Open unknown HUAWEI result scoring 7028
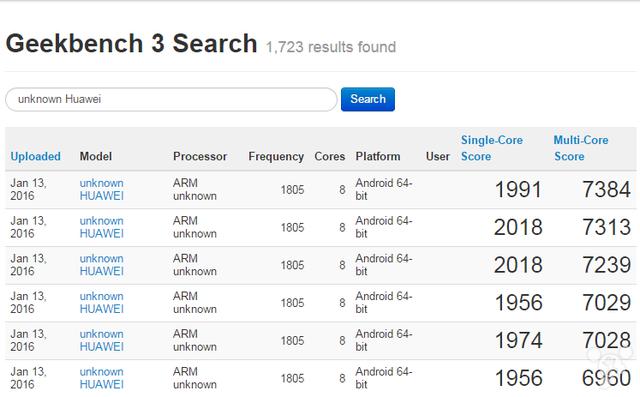640x397 pixels. 102,340
